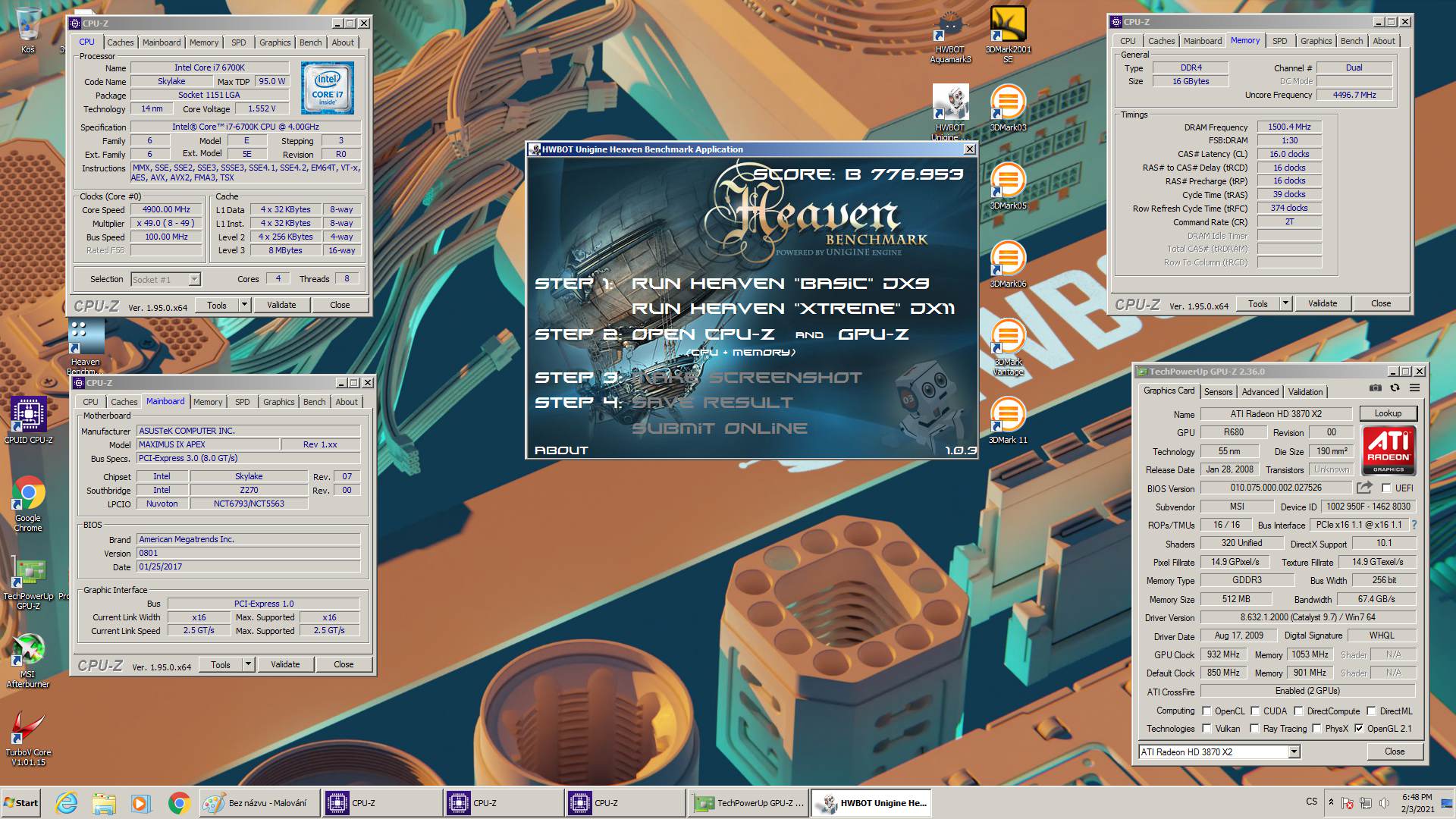The image size is (1456, 819).
Task: Open GPU-Z hamburger menu icon
Action: 1414,388
